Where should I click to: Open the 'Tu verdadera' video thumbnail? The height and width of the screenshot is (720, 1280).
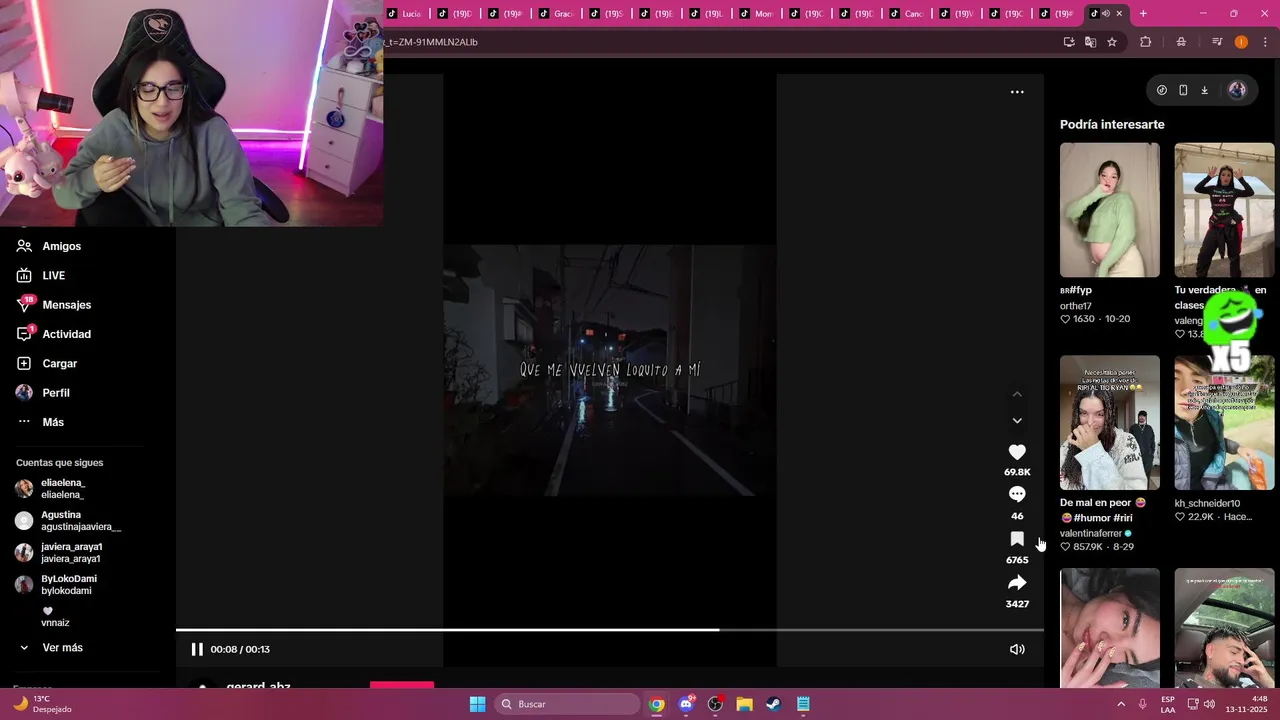click(1224, 210)
